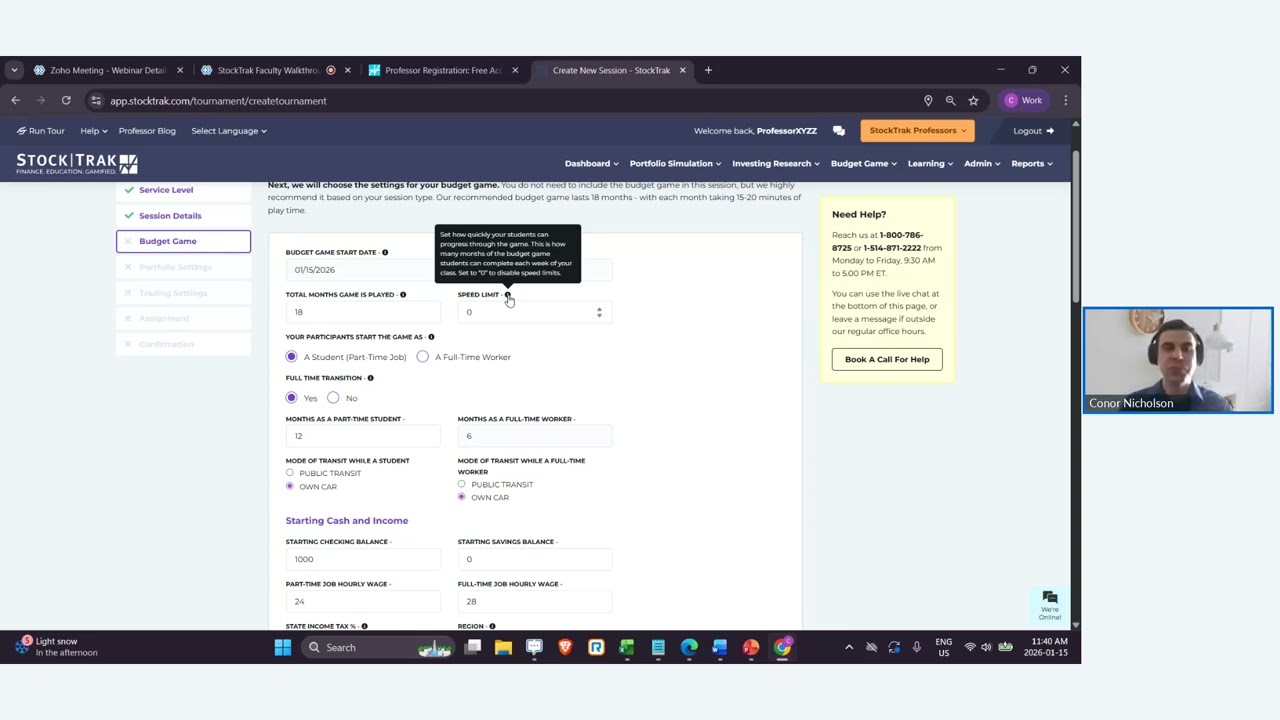Open Brave browser from taskbar
The image size is (1280, 720).
pos(565,648)
